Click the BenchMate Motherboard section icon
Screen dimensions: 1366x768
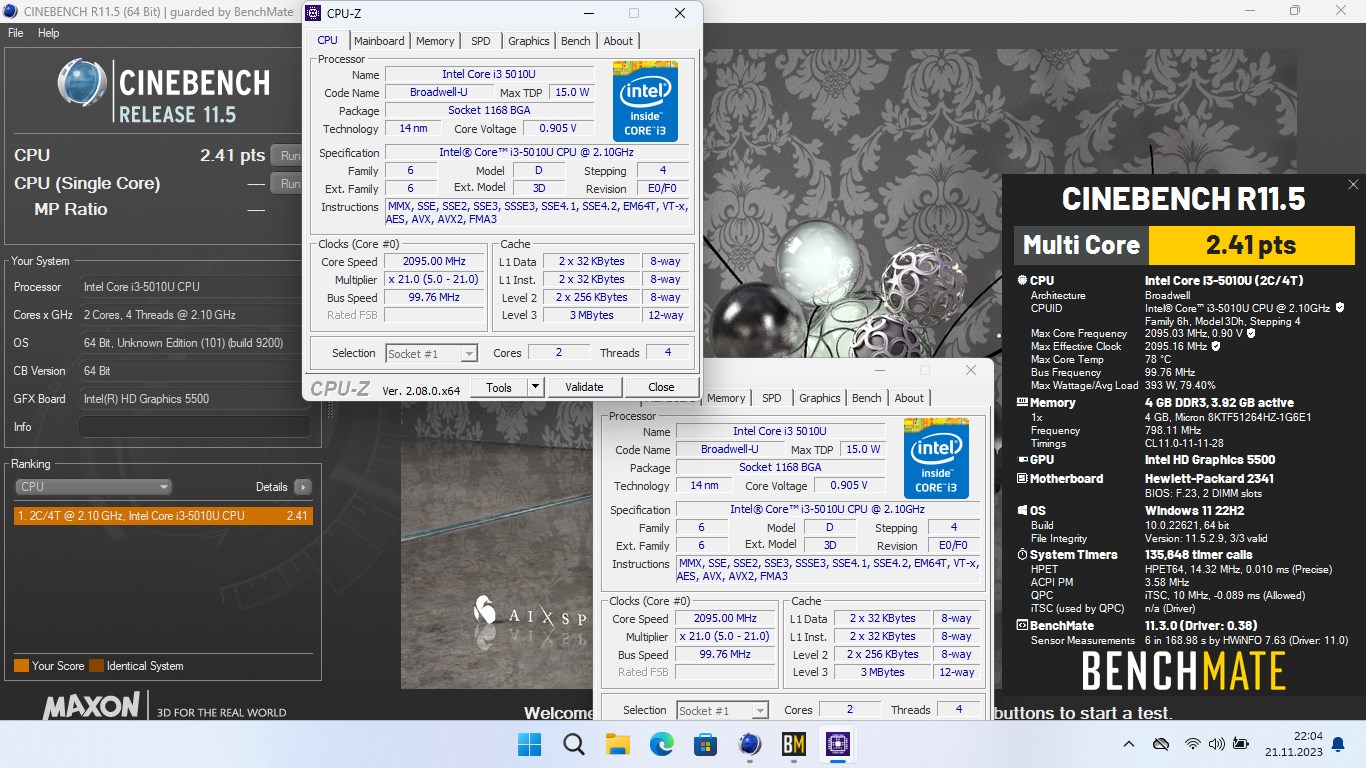tap(1022, 479)
